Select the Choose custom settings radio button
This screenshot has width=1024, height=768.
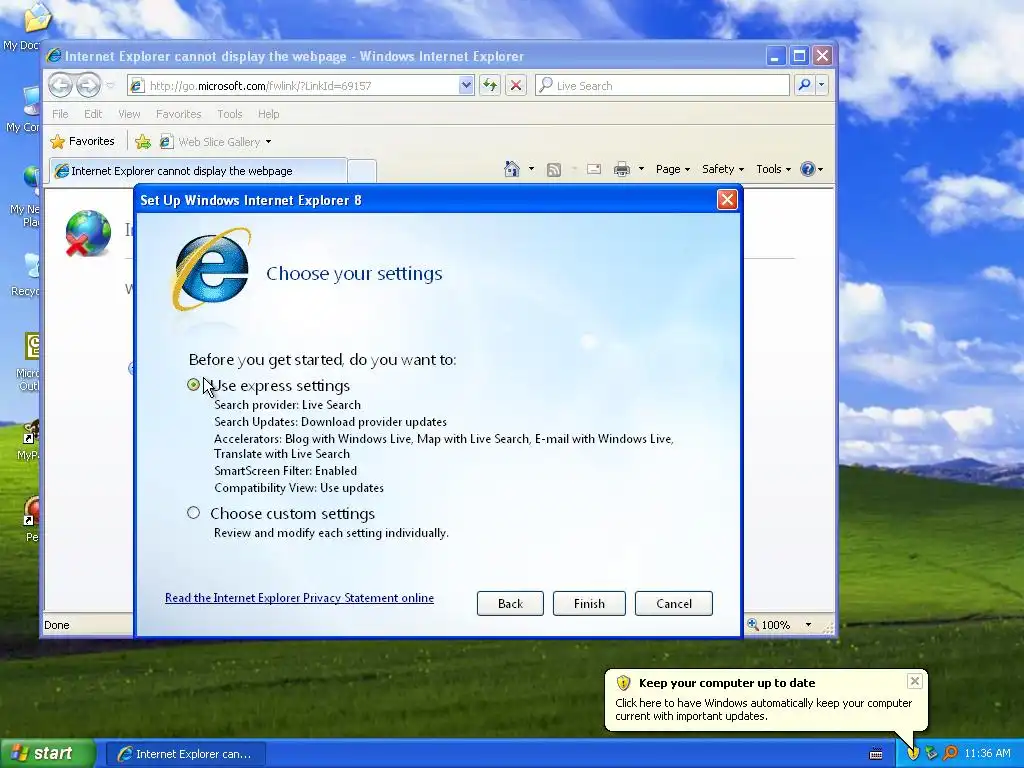(193, 513)
